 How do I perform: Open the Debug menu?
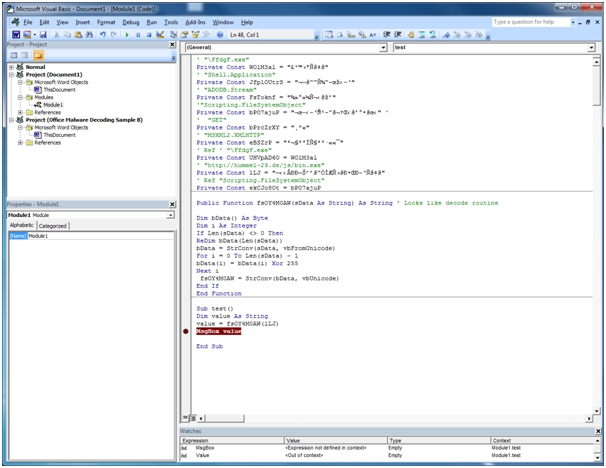coord(131,22)
